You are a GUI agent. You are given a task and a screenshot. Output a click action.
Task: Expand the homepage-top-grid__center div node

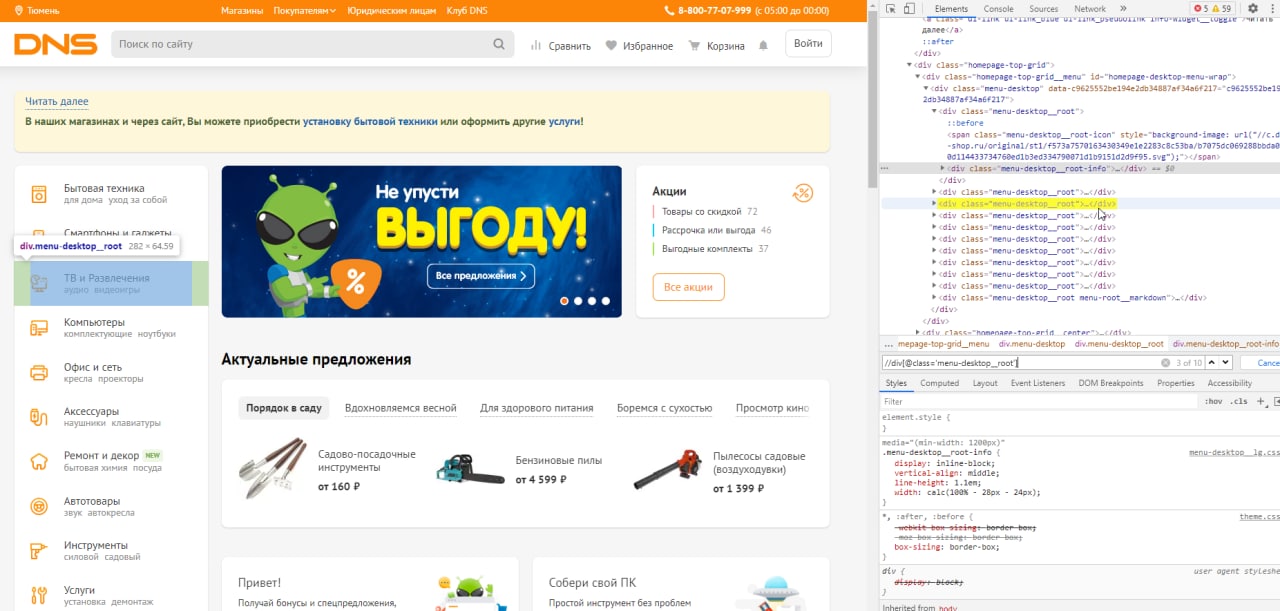(917, 332)
